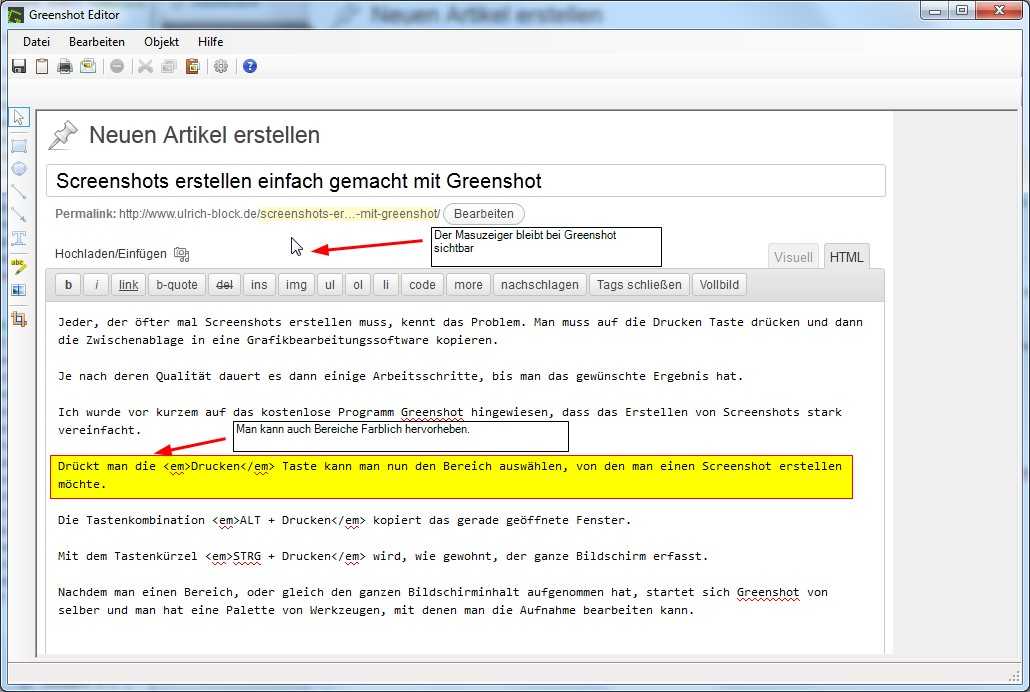Select the Obfuscate tool
1030x692 pixels.
[19, 290]
